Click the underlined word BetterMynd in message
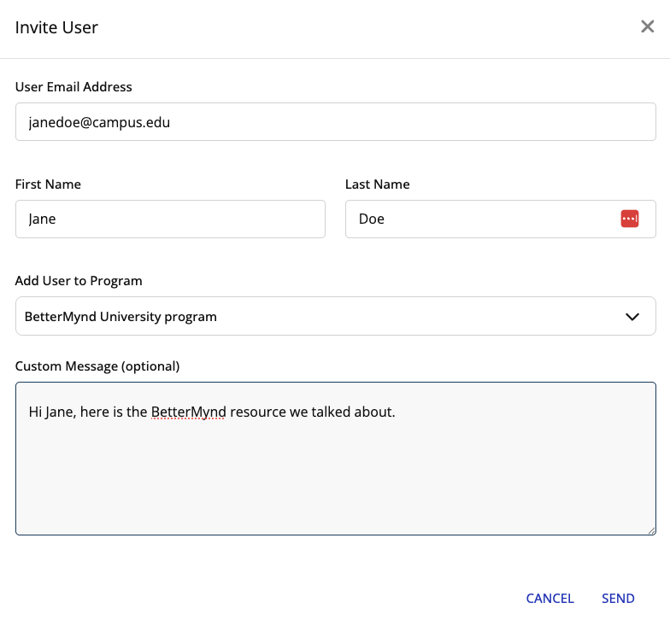Viewport: 670px width, 620px height. tap(188, 412)
